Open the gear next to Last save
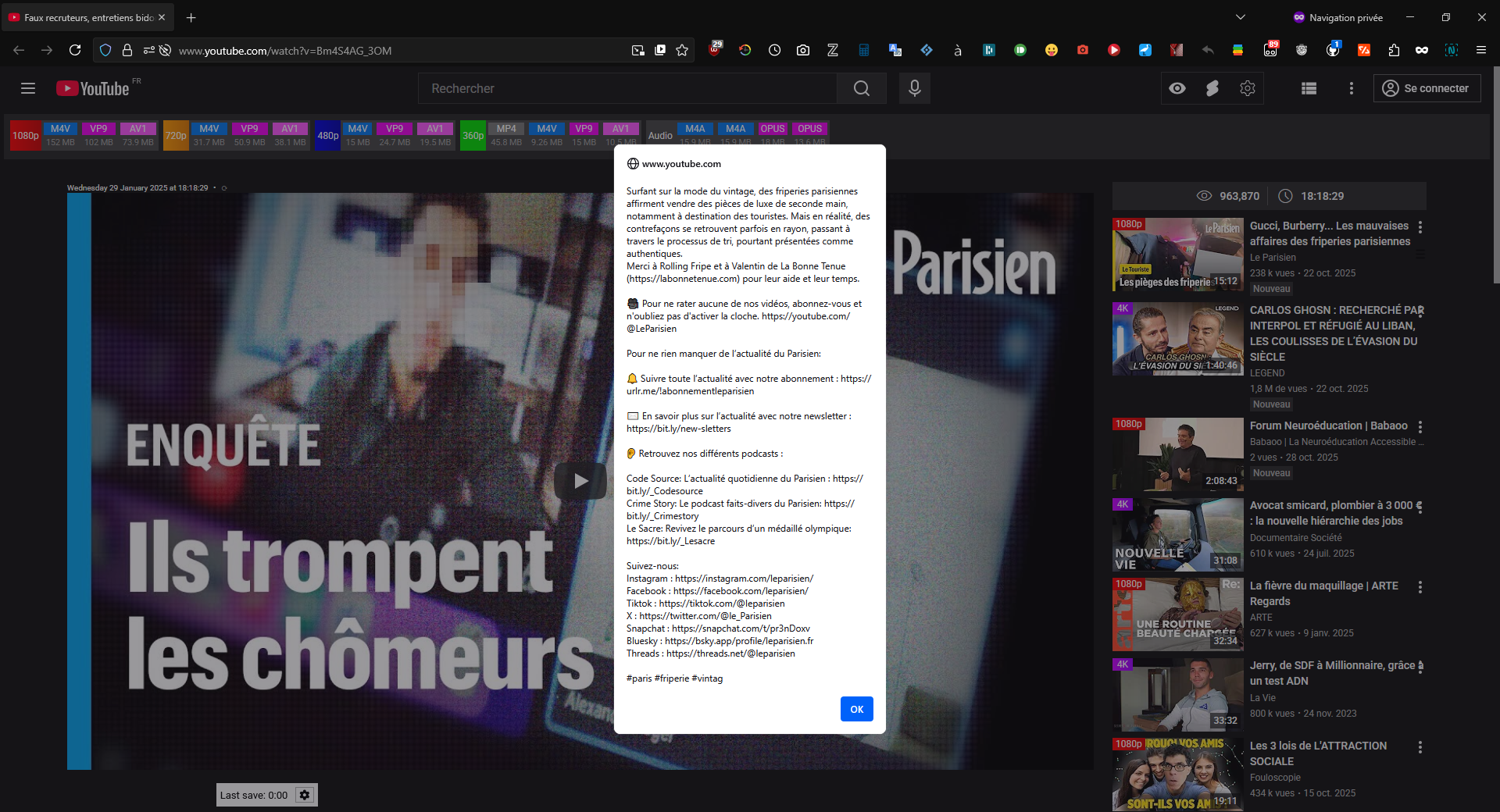 (x=305, y=795)
